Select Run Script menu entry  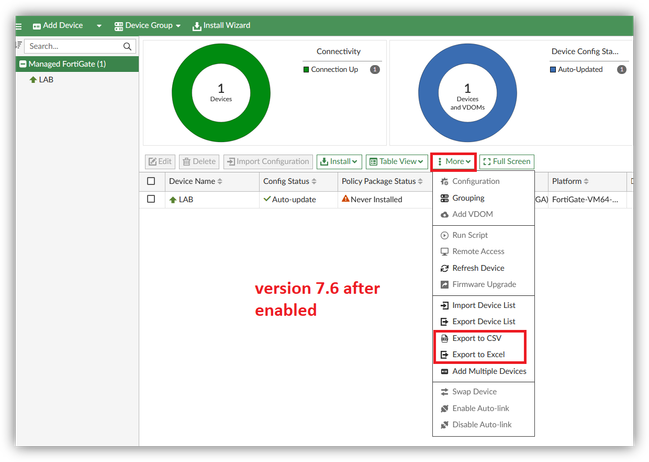483,235
